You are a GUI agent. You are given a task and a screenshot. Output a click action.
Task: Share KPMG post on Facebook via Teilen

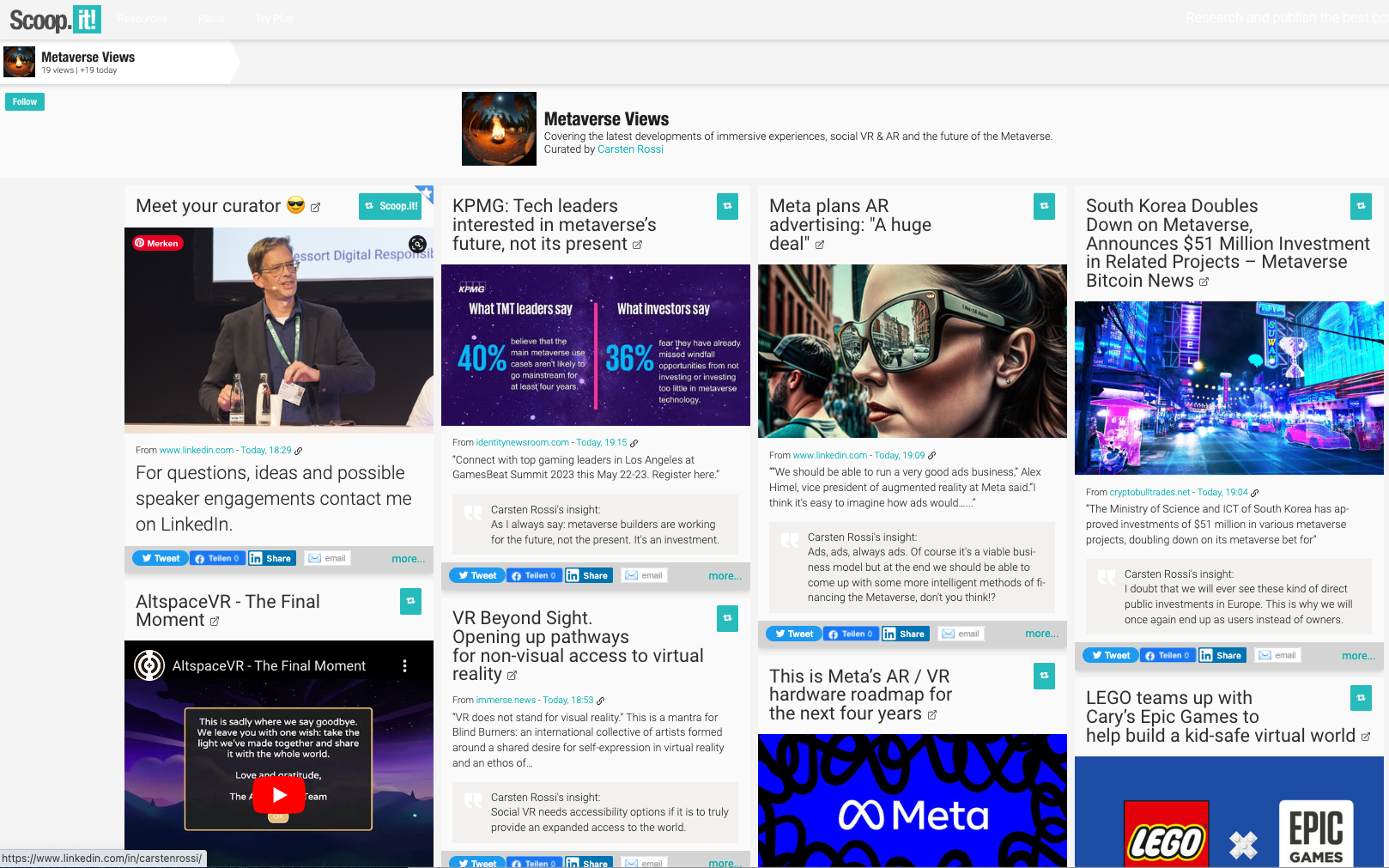tap(534, 575)
